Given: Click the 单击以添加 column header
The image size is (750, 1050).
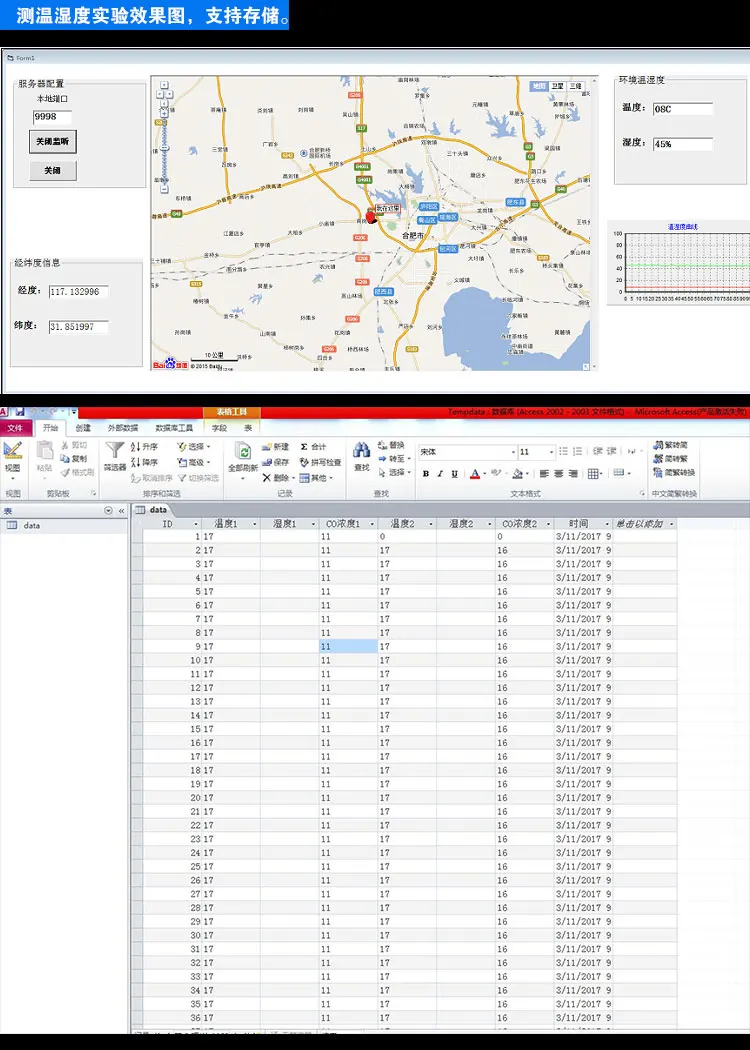Looking at the screenshot, I should [x=644, y=524].
